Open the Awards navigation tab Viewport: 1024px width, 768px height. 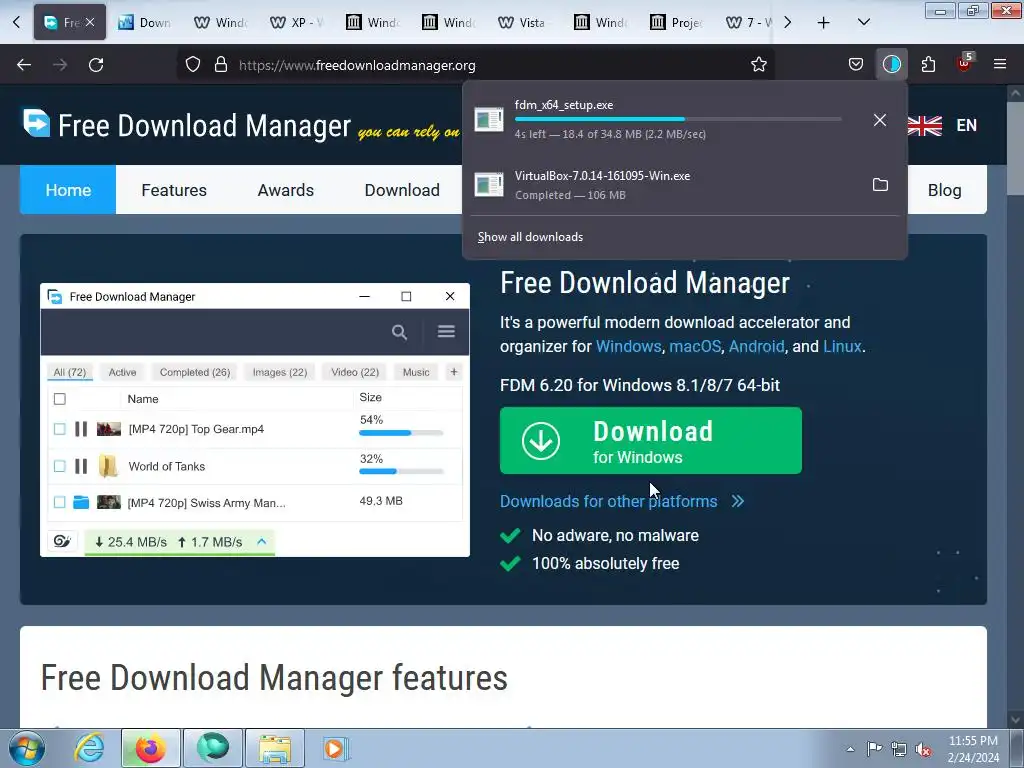[285, 190]
